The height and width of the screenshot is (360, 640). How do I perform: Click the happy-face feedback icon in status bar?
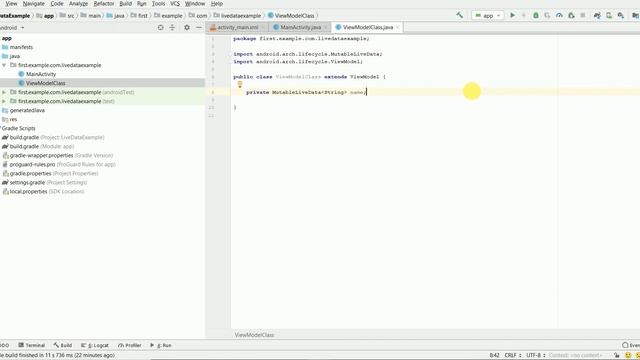[628, 356]
